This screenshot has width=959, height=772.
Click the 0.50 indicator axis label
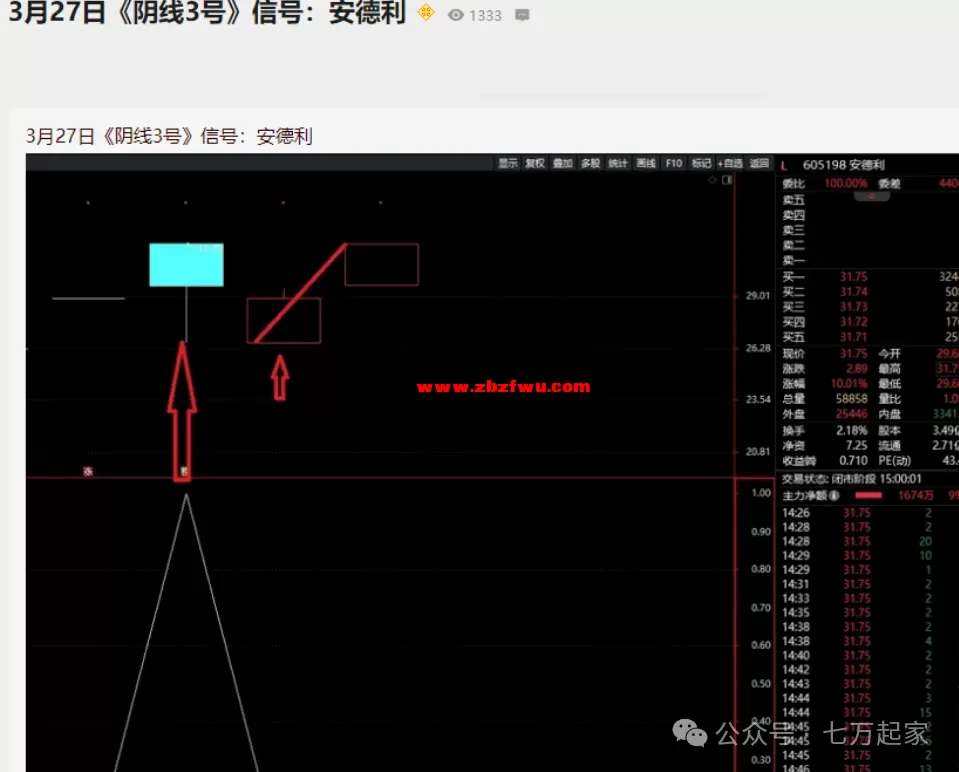click(x=761, y=684)
